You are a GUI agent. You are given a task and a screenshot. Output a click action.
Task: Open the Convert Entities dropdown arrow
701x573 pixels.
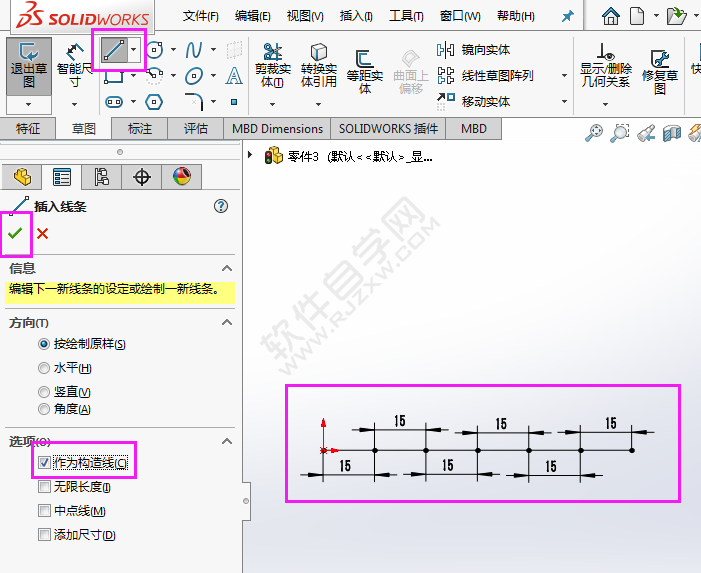318,104
